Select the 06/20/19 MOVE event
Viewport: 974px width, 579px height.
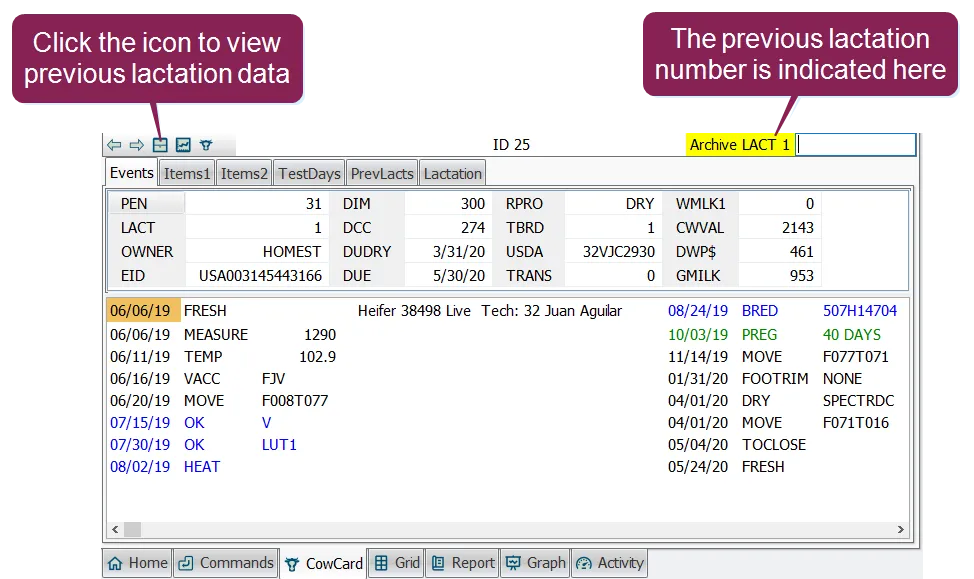coord(219,401)
